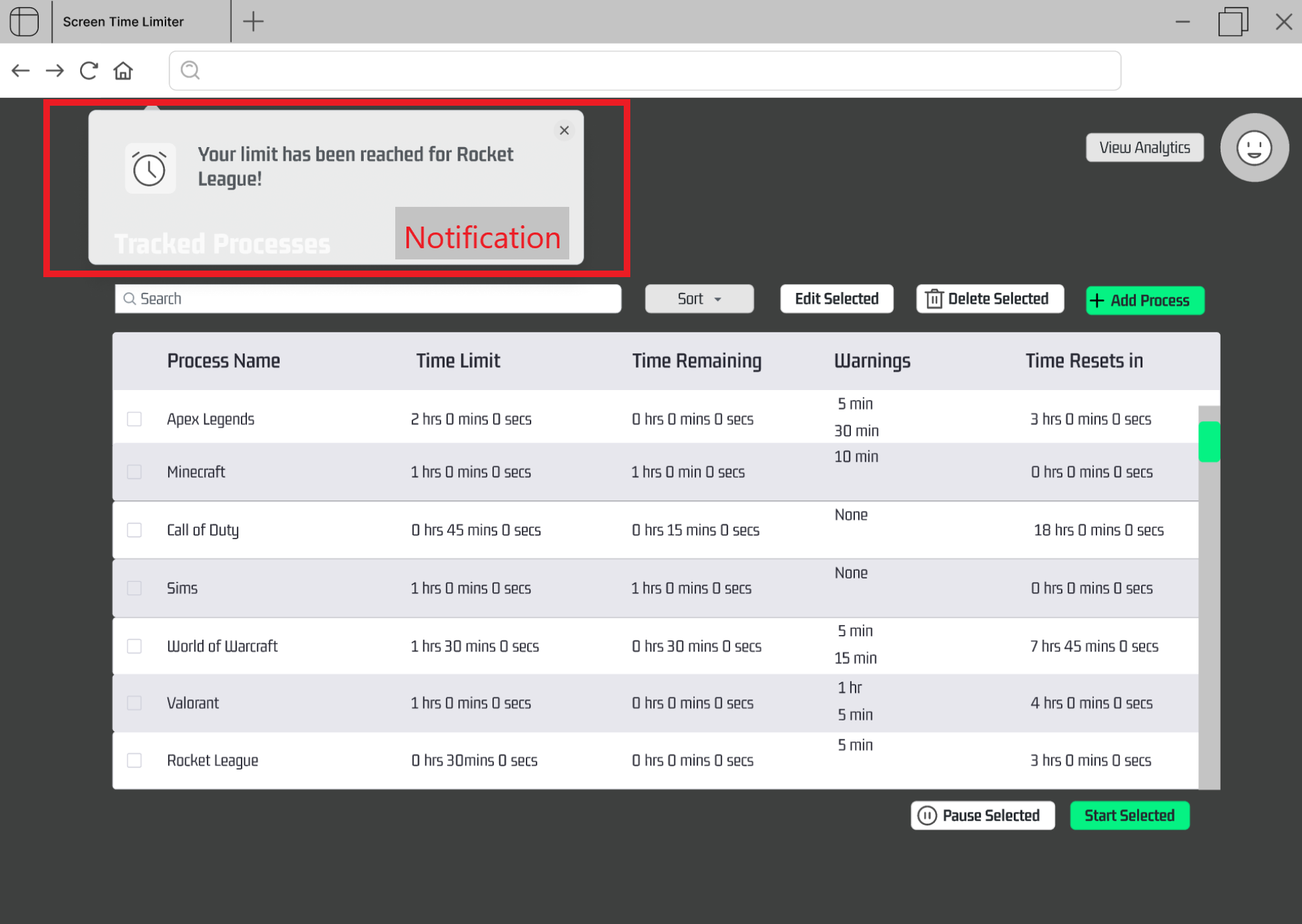Reload the page with refresh icon
Viewport: 1302px width, 924px height.
pyautogui.click(x=89, y=70)
